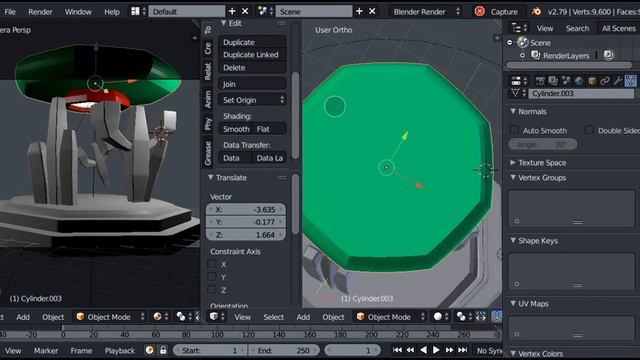The height and width of the screenshot is (360, 640).
Task: Open the Help menu
Action: pos(112,11)
